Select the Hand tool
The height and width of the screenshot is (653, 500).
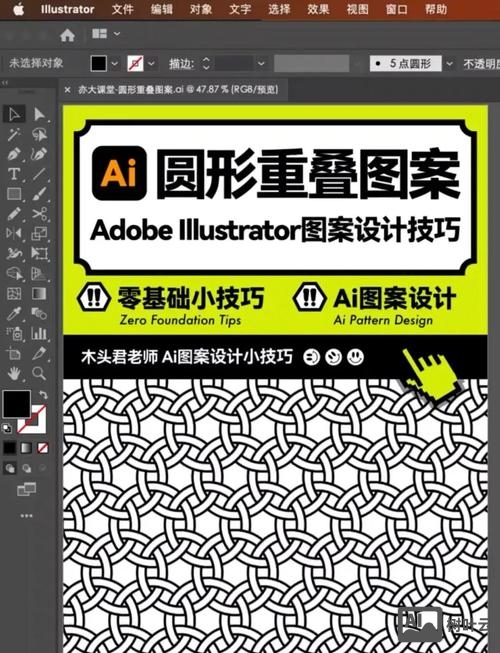14,374
